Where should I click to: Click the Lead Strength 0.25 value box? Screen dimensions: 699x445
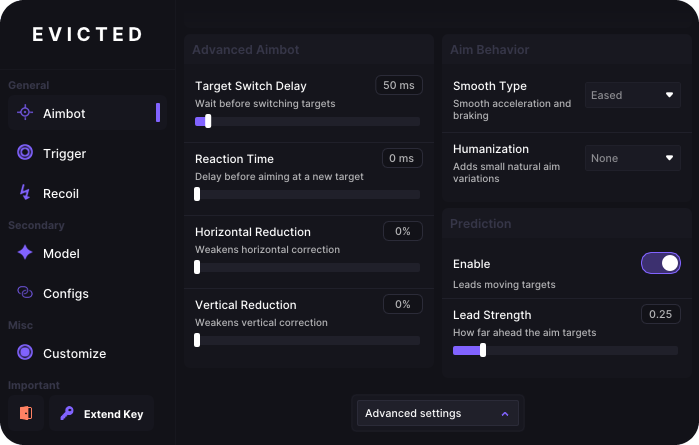point(661,314)
